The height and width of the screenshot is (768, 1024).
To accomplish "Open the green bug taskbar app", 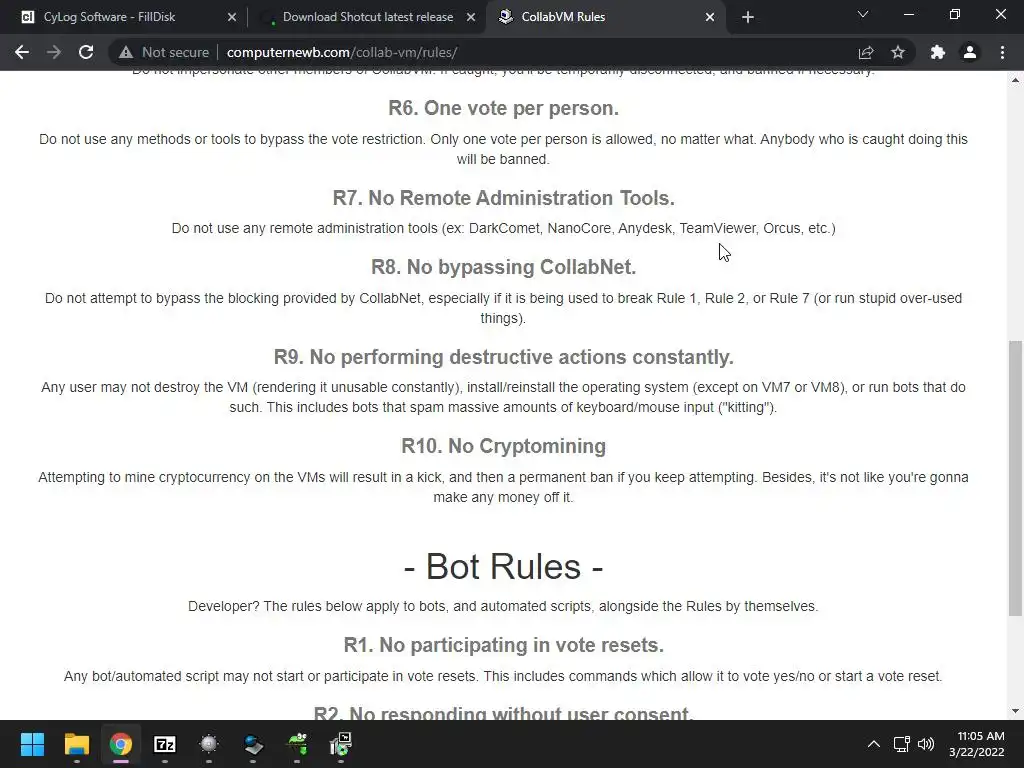I will click(297, 744).
